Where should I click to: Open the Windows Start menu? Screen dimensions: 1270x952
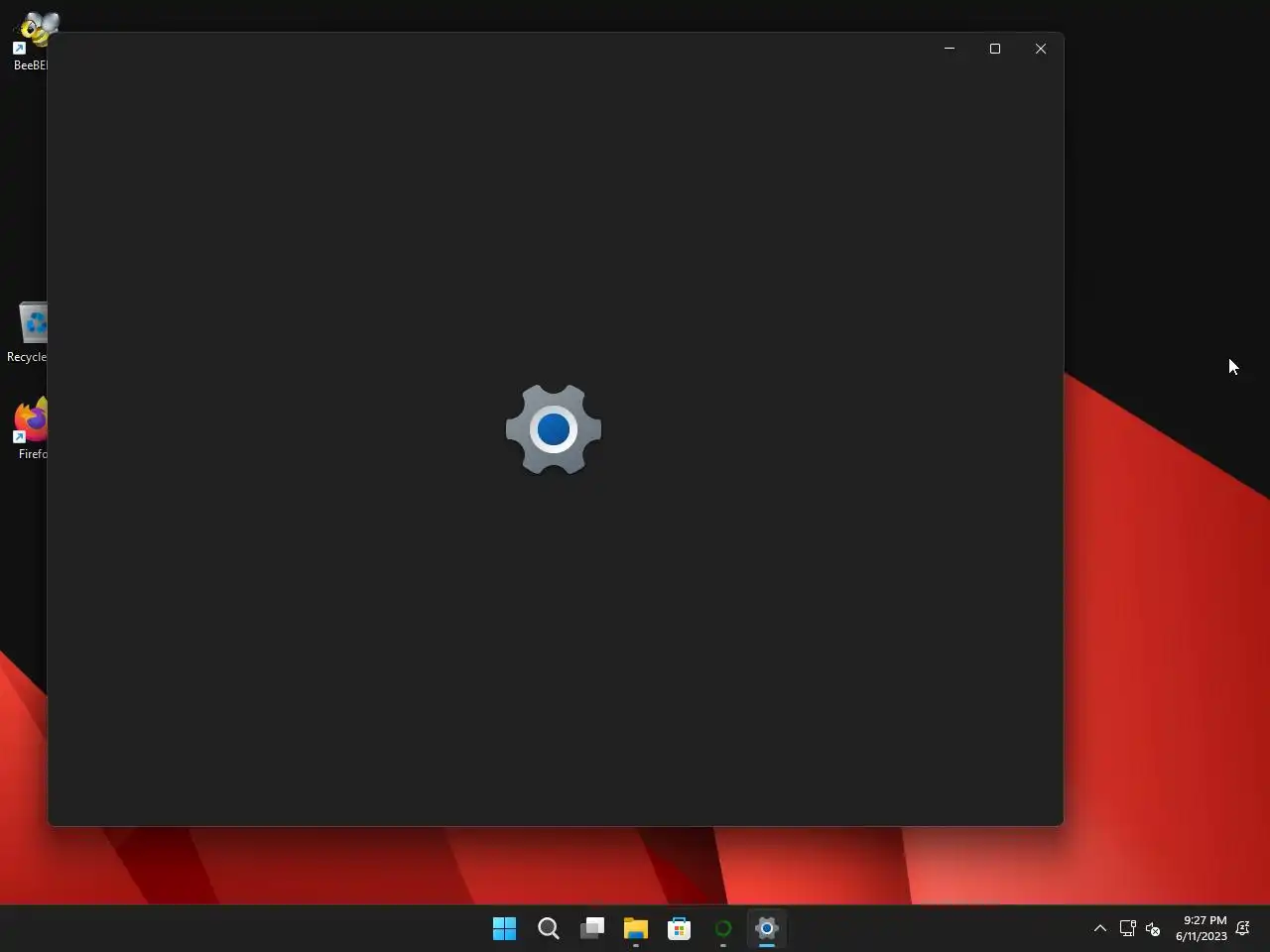coord(504,928)
